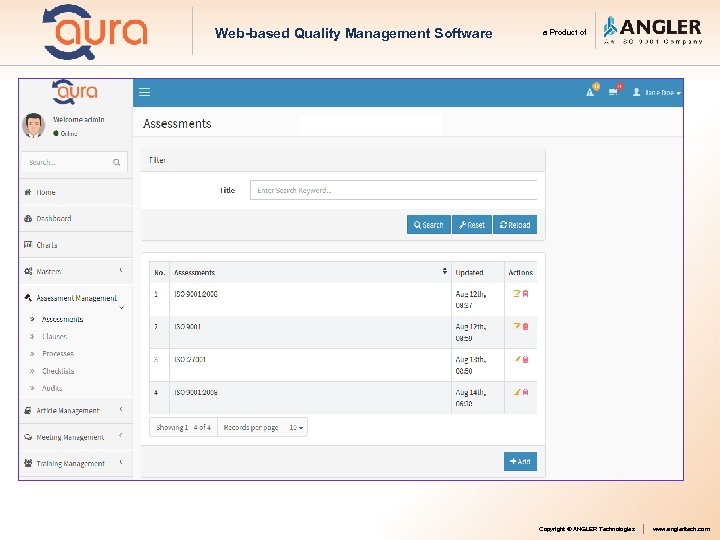The width and height of the screenshot is (720, 540).
Task: Click the large aura header logo
Action: (95, 32)
